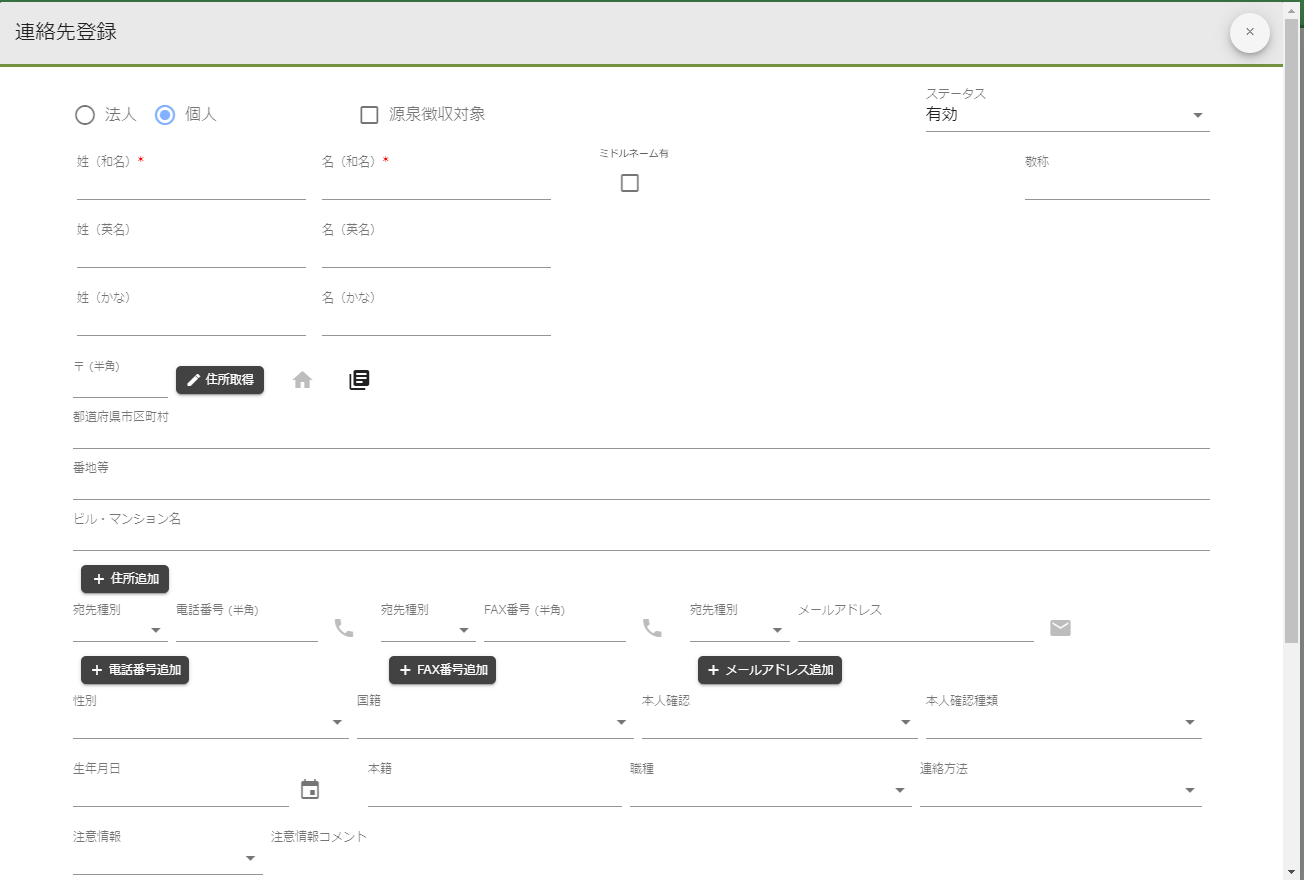Click the envelope icon next to メールアドレス
Image resolution: width=1304 pixels, height=880 pixels.
tap(1060, 628)
